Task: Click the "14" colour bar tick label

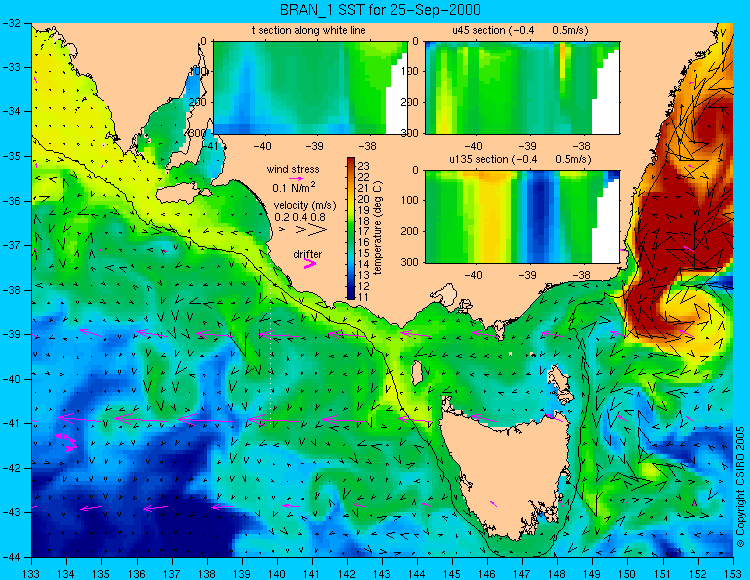Action: point(364,264)
